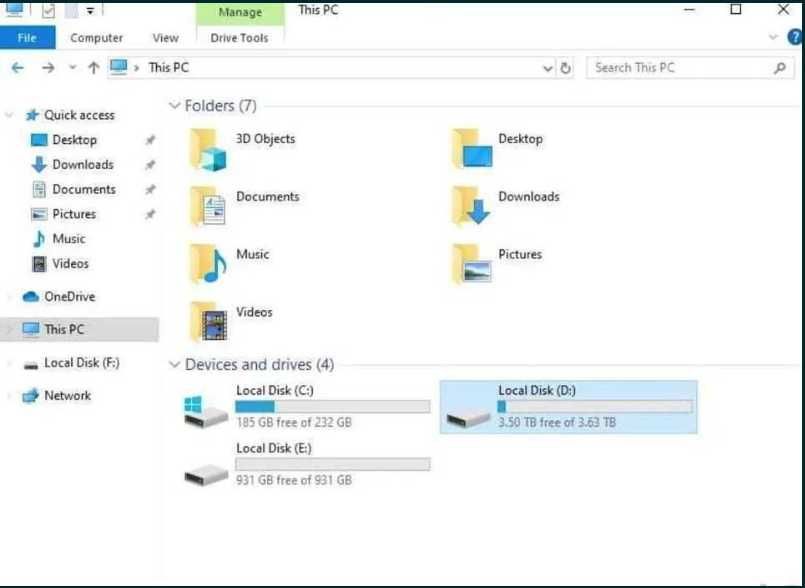Open the File menu
This screenshot has width=805, height=588.
(x=27, y=38)
